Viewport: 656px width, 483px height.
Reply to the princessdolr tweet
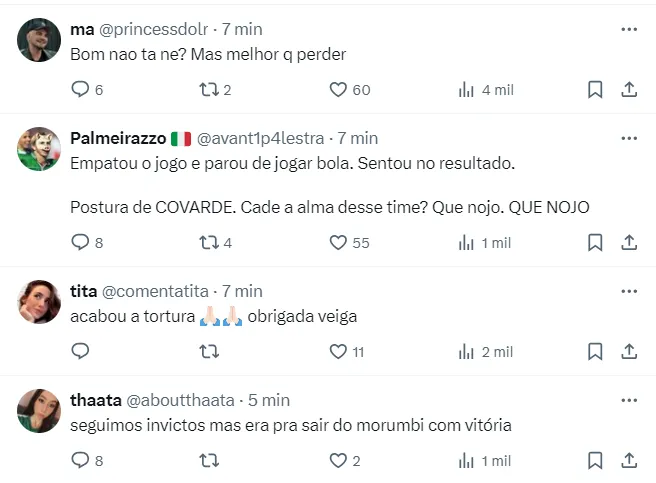(81, 90)
